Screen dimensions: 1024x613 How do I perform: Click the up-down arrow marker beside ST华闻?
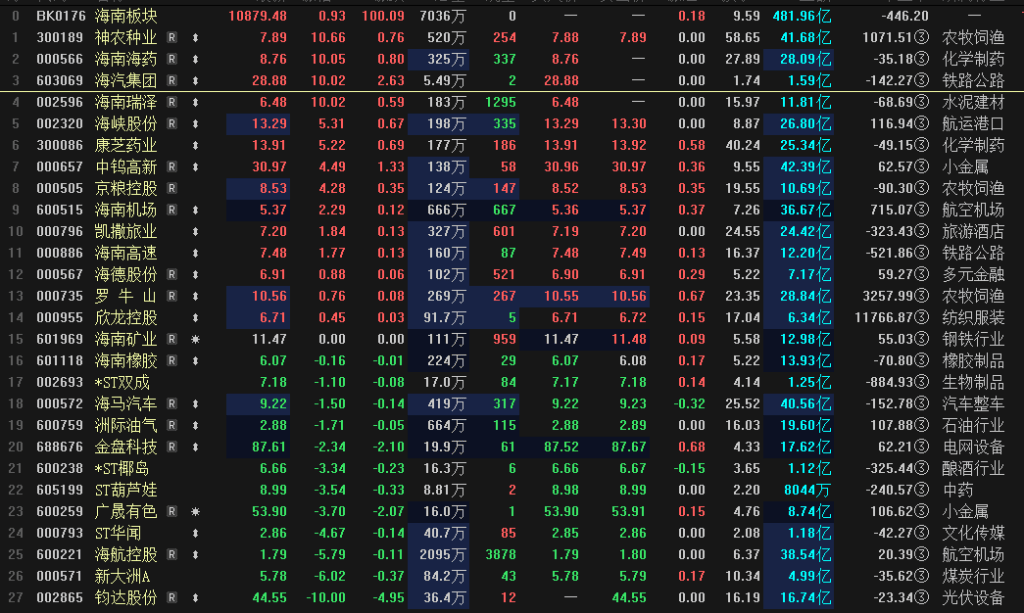pos(194,534)
